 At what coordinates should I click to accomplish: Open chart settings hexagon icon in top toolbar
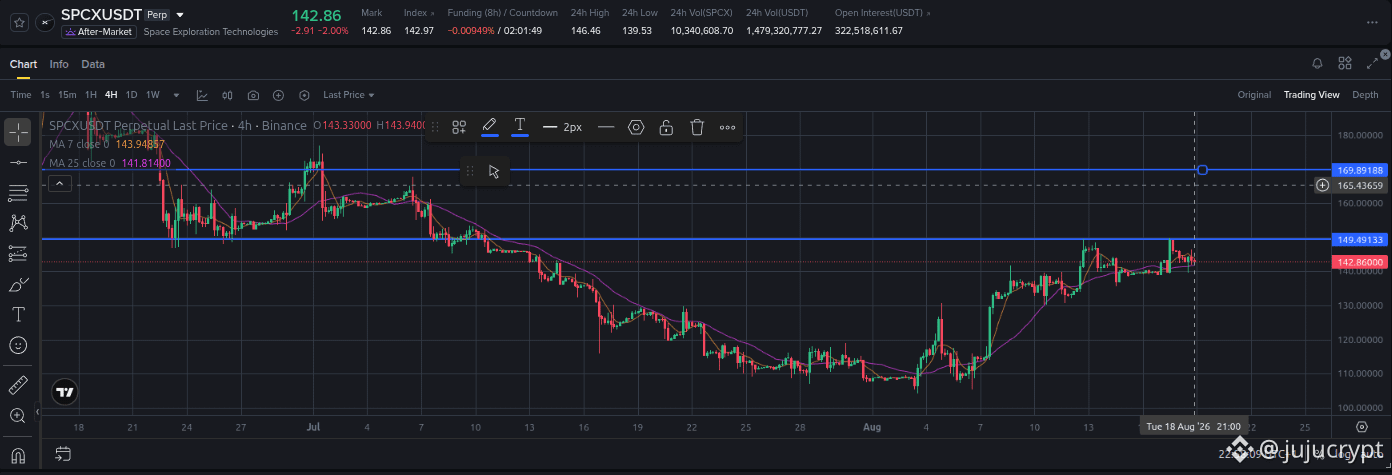(304, 95)
